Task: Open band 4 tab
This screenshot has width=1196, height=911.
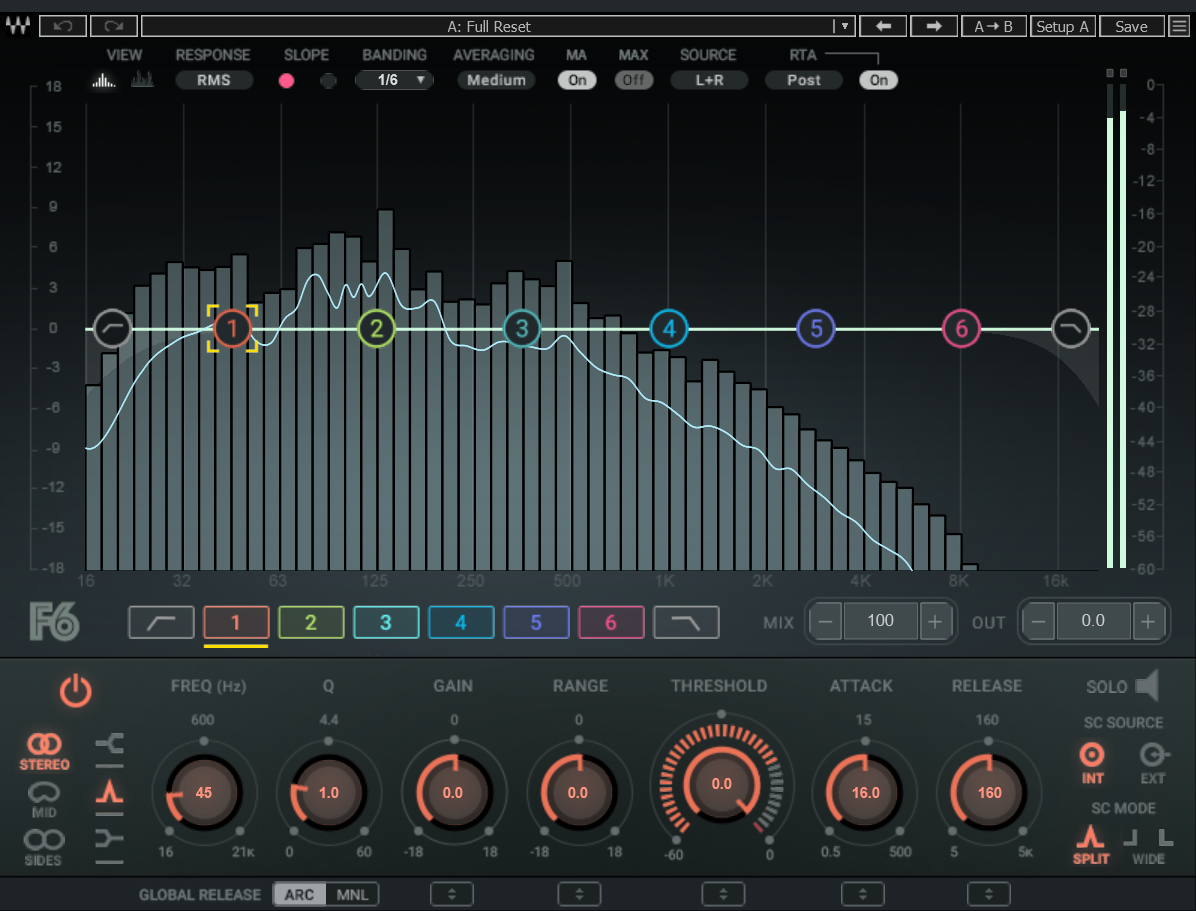Action: (461, 623)
